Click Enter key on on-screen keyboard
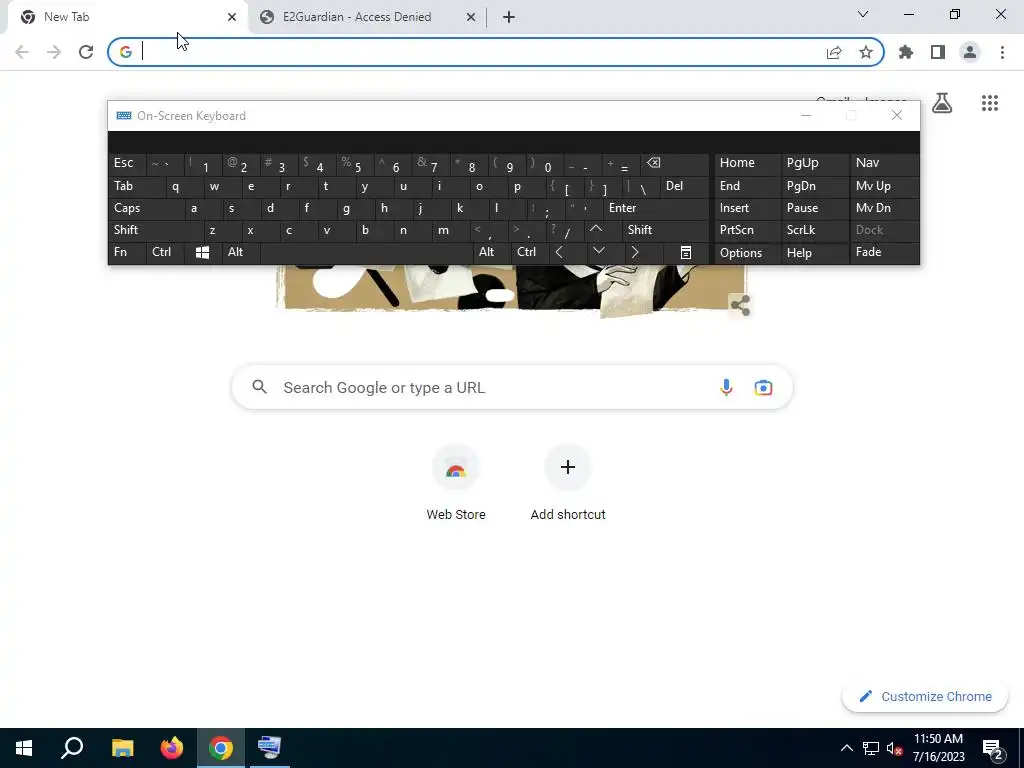The width and height of the screenshot is (1024, 768). coord(656,208)
